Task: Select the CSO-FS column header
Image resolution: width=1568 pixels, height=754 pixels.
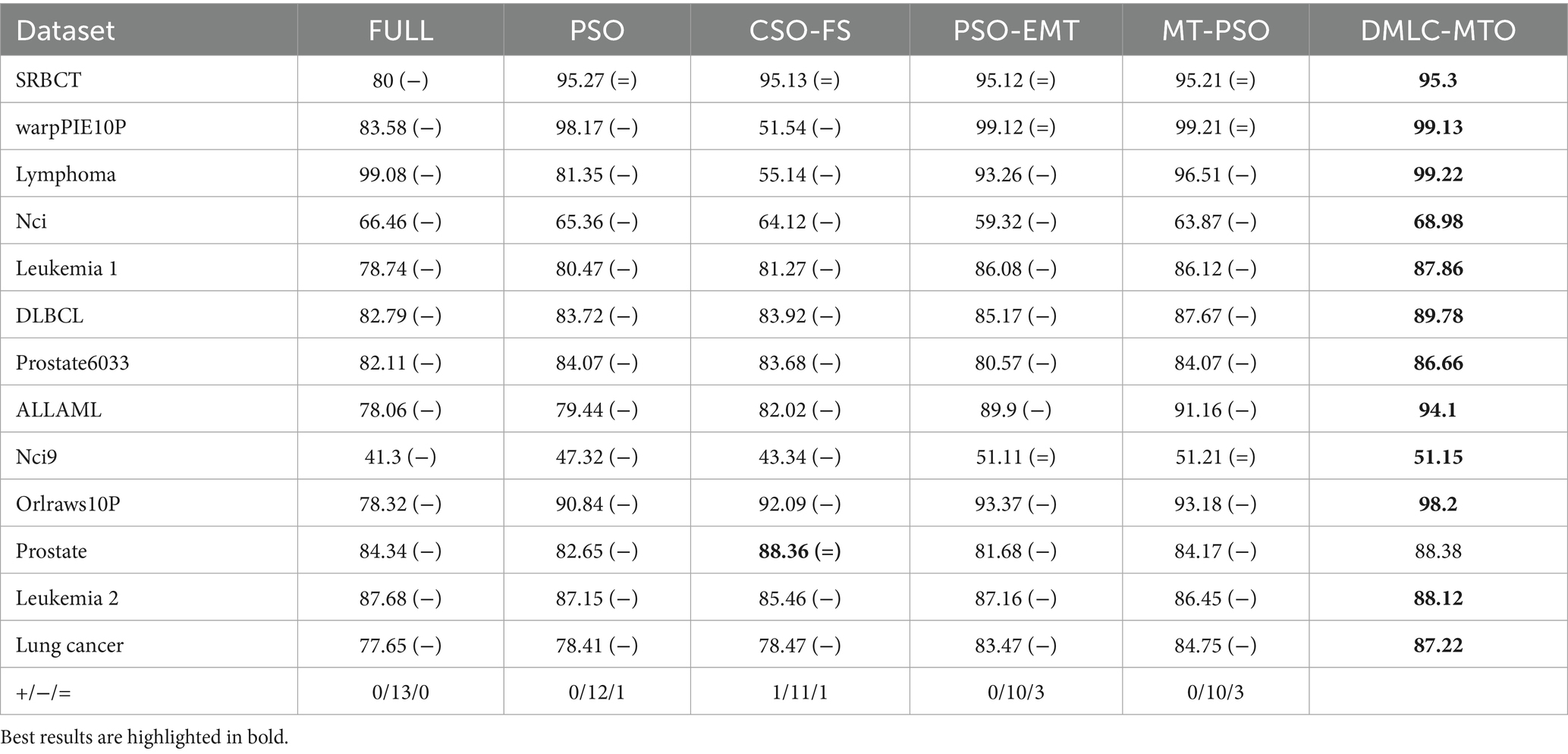Action: point(800,30)
